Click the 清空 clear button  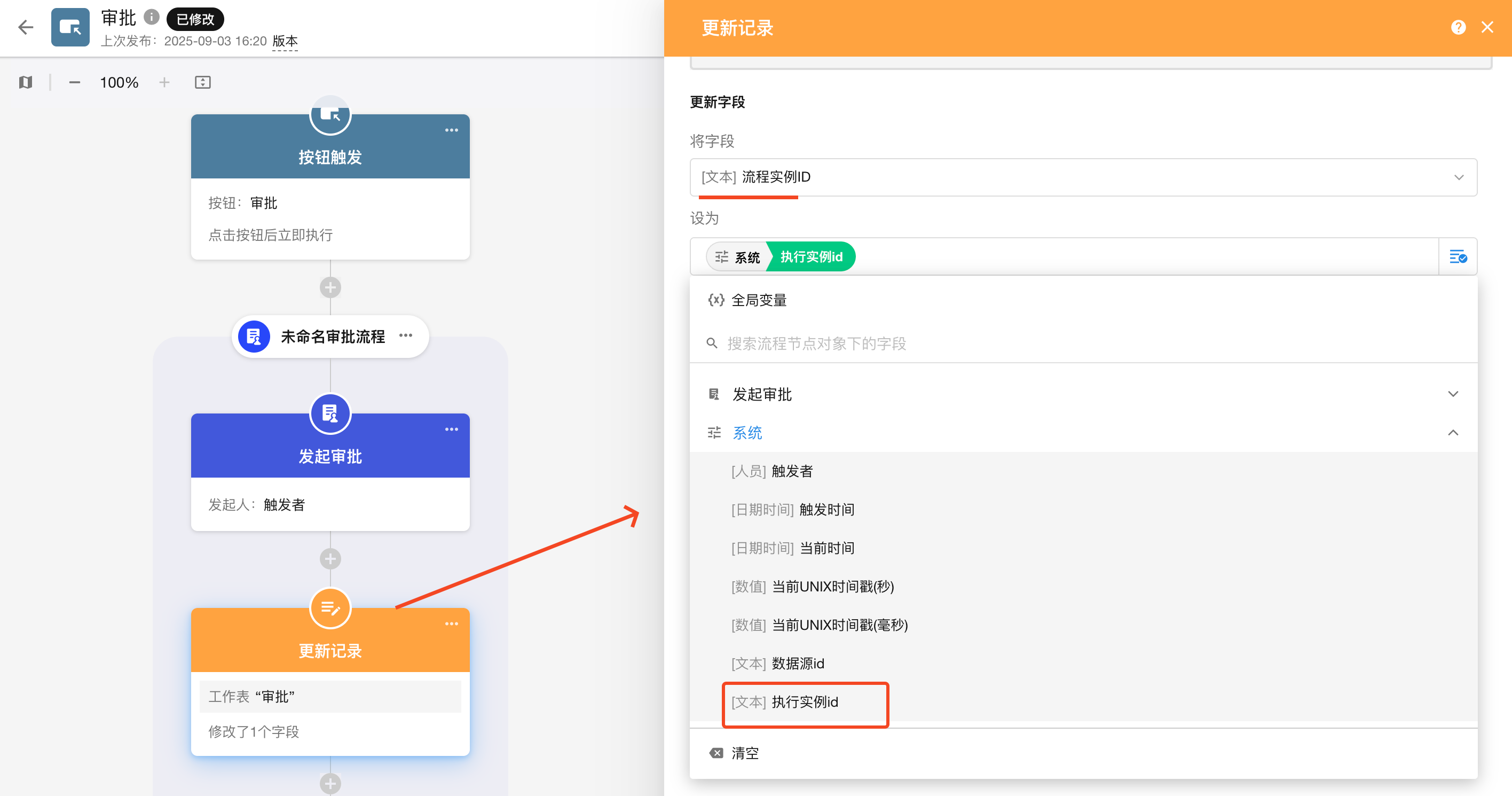click(x=744, y=753)
